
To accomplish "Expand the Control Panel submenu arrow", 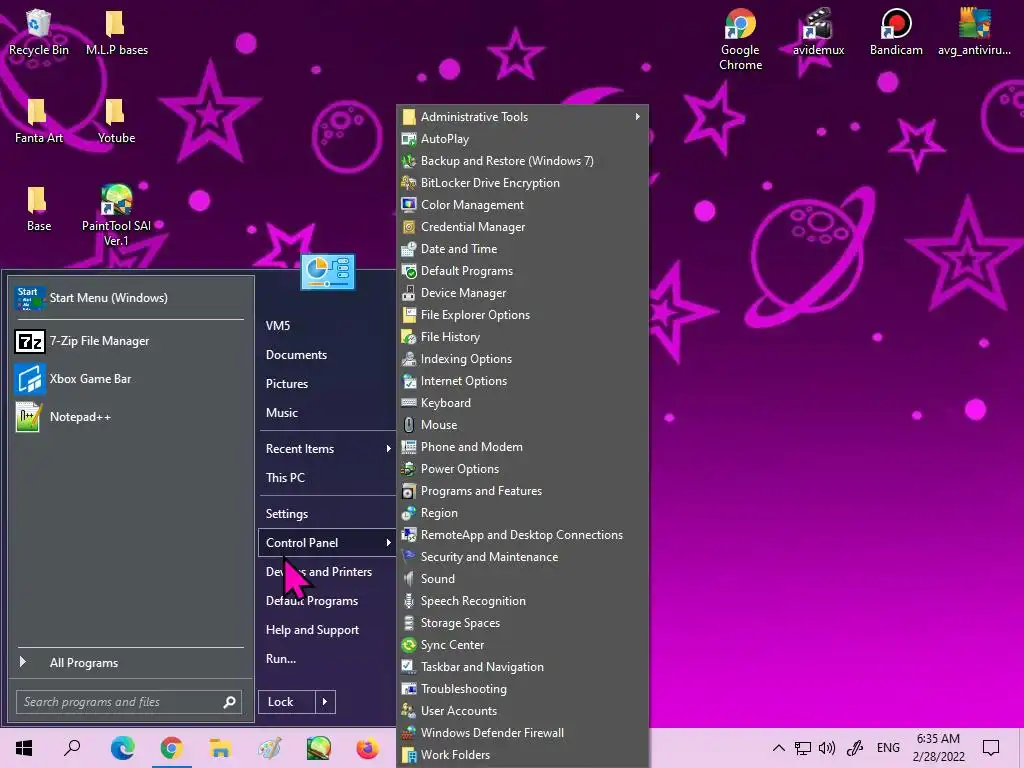I will 388,543.
